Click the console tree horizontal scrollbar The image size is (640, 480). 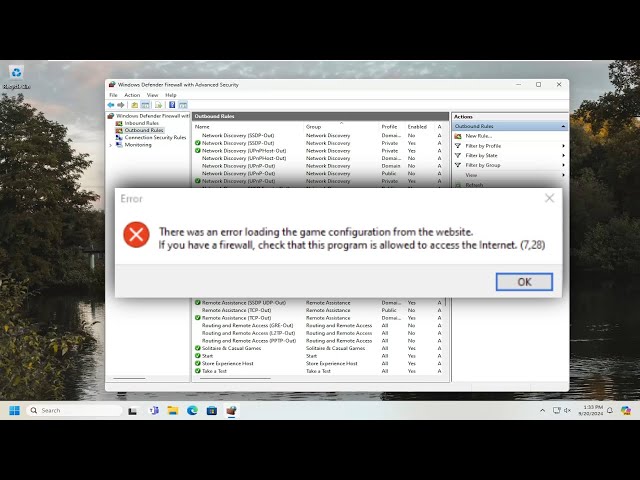[x=129, y=378]
